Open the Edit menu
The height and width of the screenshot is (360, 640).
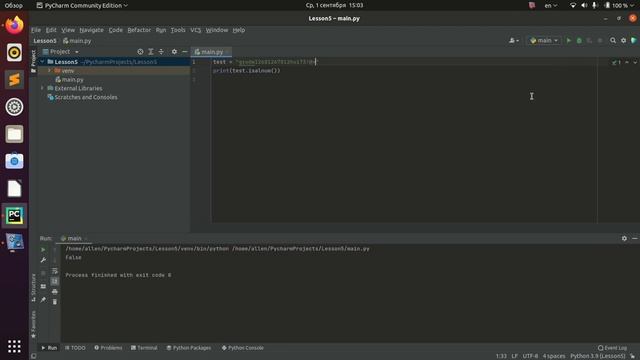tap(51, 30)
